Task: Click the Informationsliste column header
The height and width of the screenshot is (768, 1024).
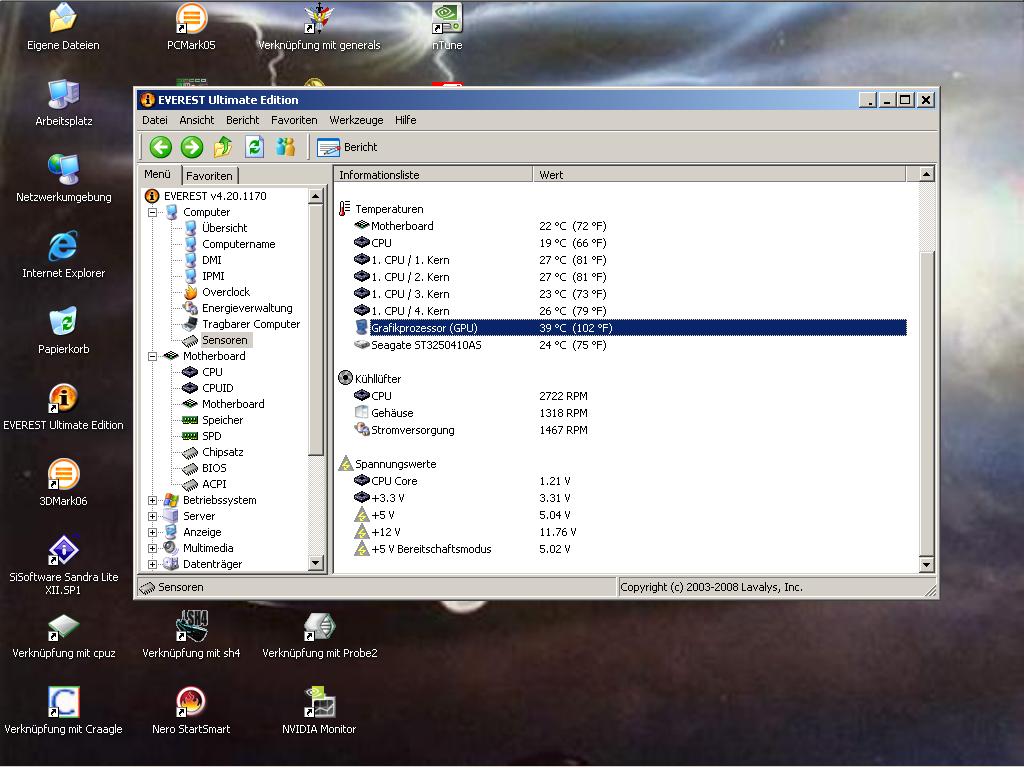Action: pos(434,174)
